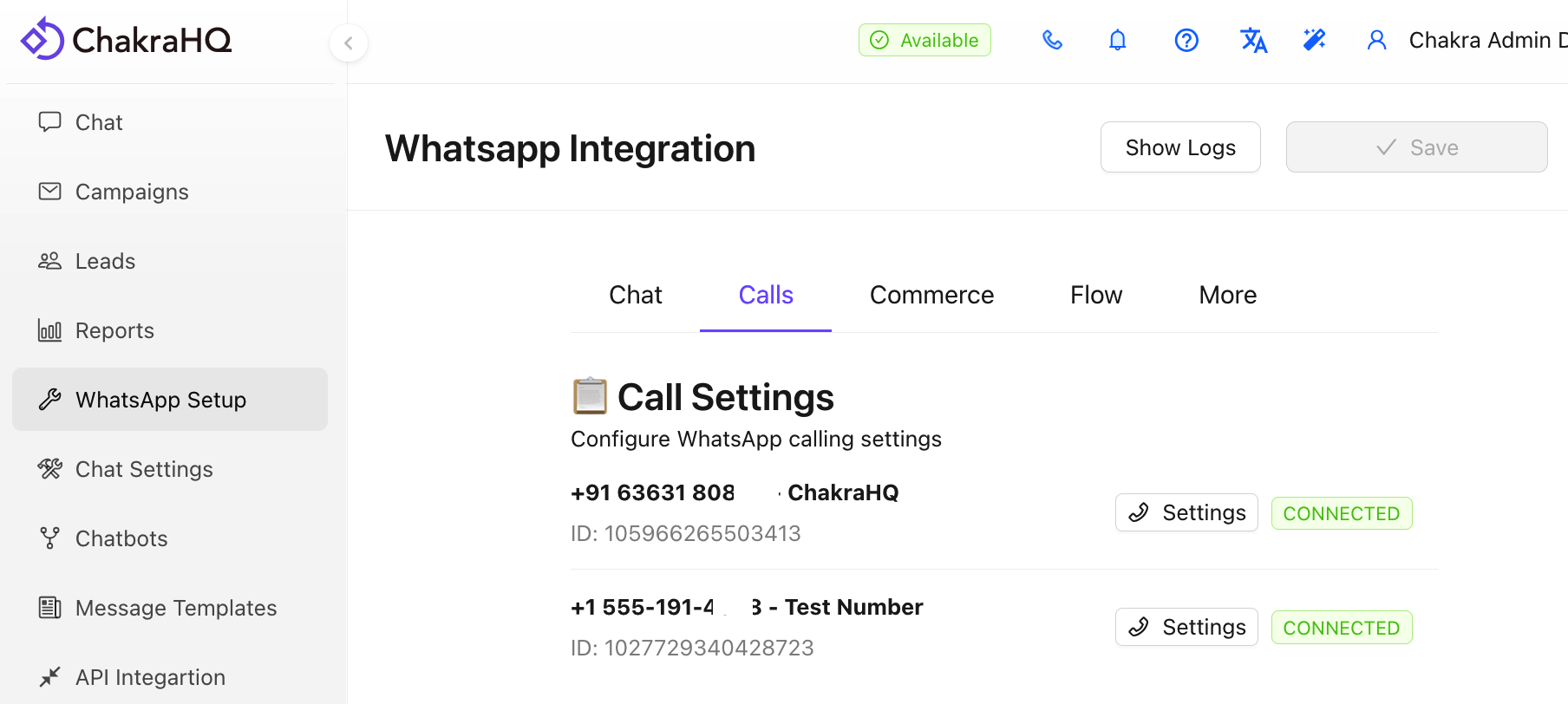Open the Available status selector
The width and height of the screenshot is (1568, 704).
[924, 40]
